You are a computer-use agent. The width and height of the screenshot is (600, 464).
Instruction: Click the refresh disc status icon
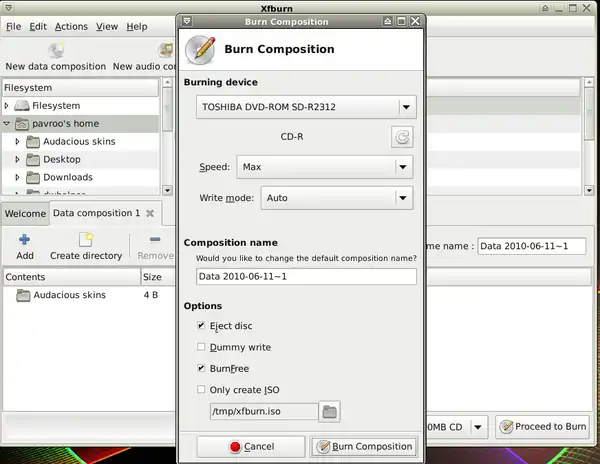click(401, 138)
